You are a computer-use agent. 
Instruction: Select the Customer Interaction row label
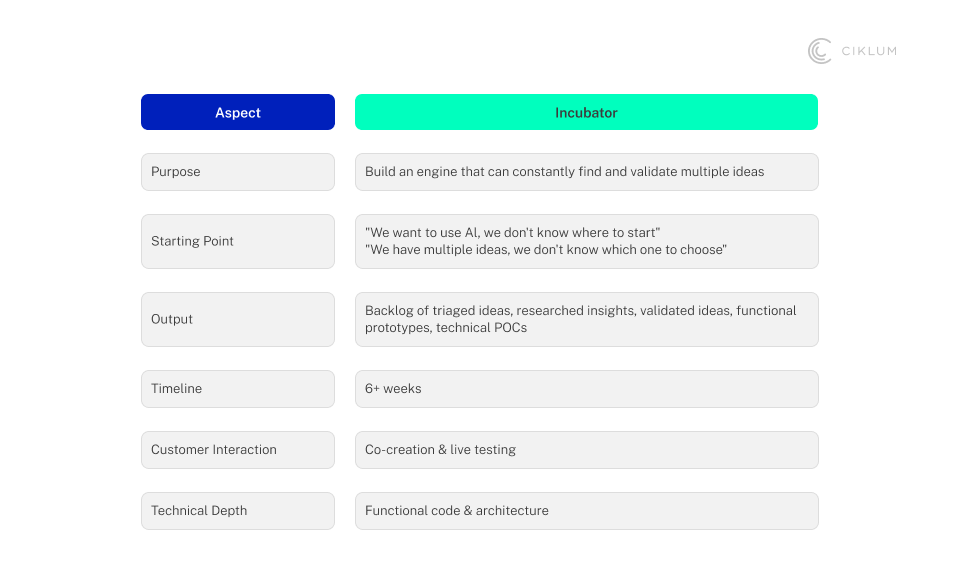pyautogui.click(x=214, y=450)
